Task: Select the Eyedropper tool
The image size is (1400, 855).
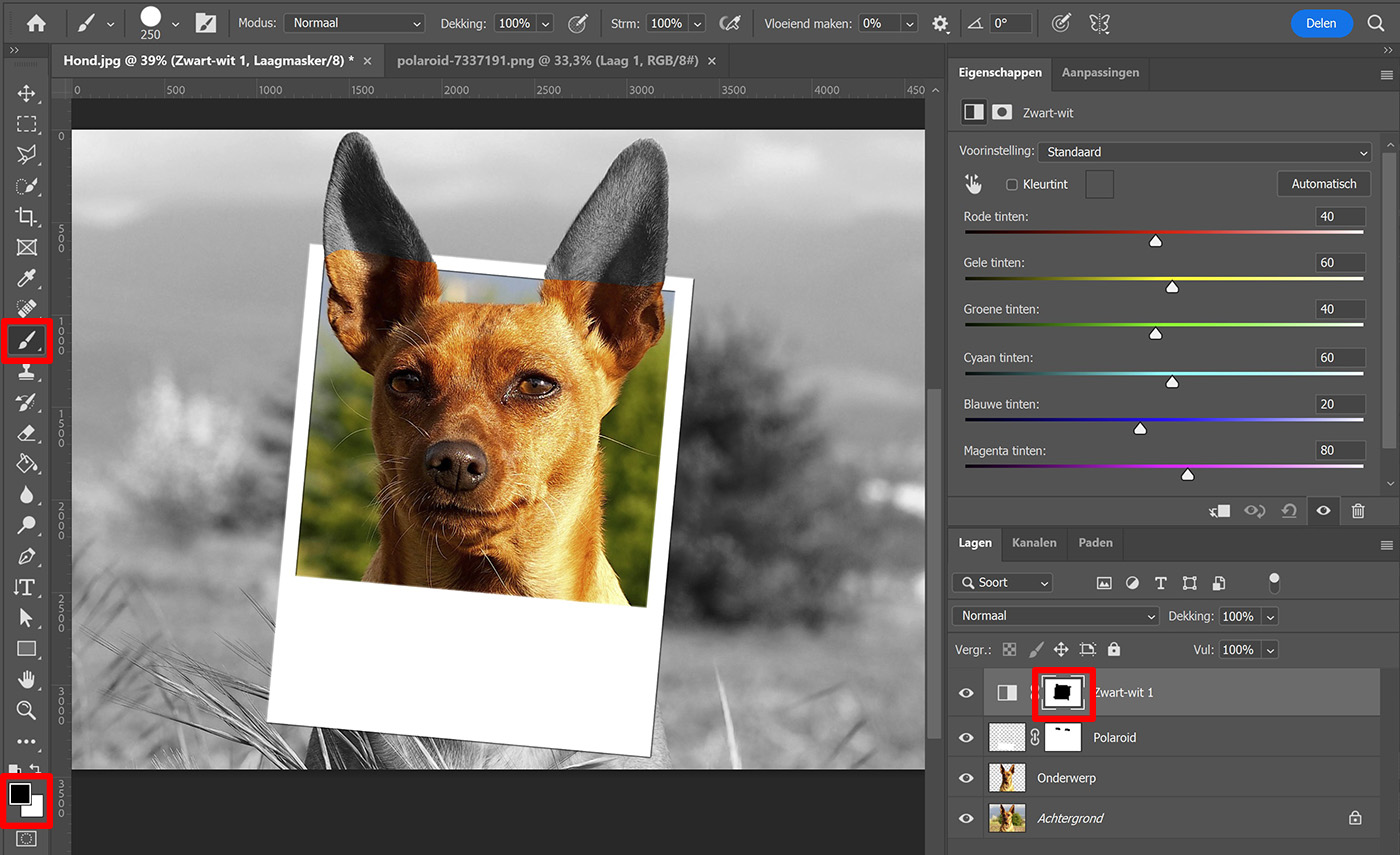Action: 27,278
